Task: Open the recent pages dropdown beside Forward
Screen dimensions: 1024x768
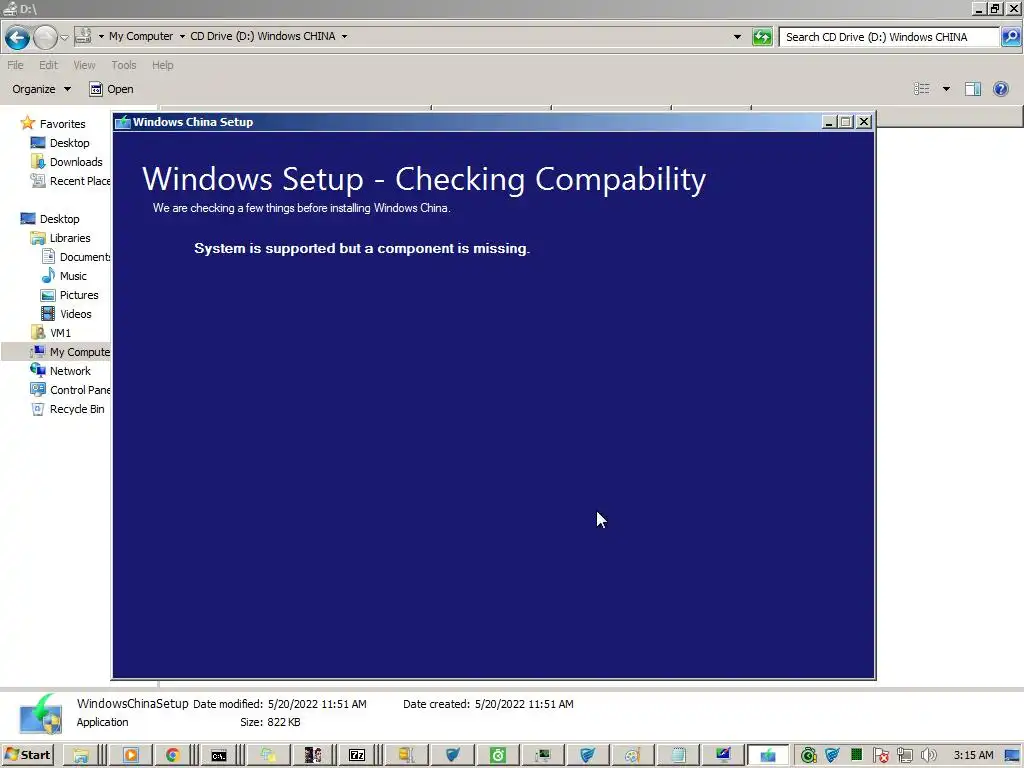Action: pos(64,37)
